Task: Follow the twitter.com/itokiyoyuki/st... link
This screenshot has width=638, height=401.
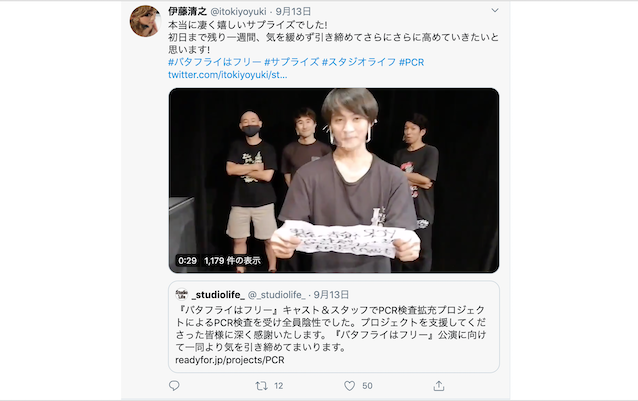Action: point(228,75)
